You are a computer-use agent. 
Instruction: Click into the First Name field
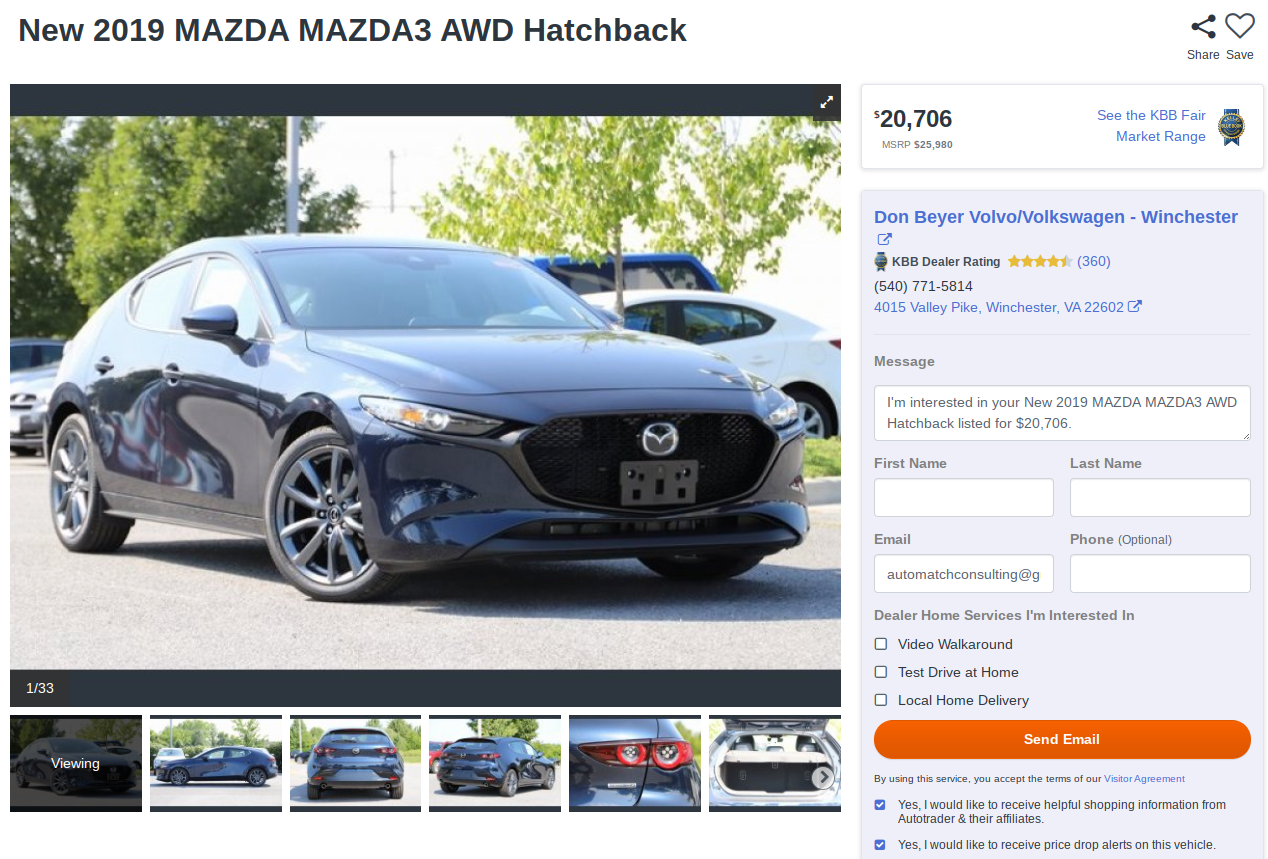[964, 497]
